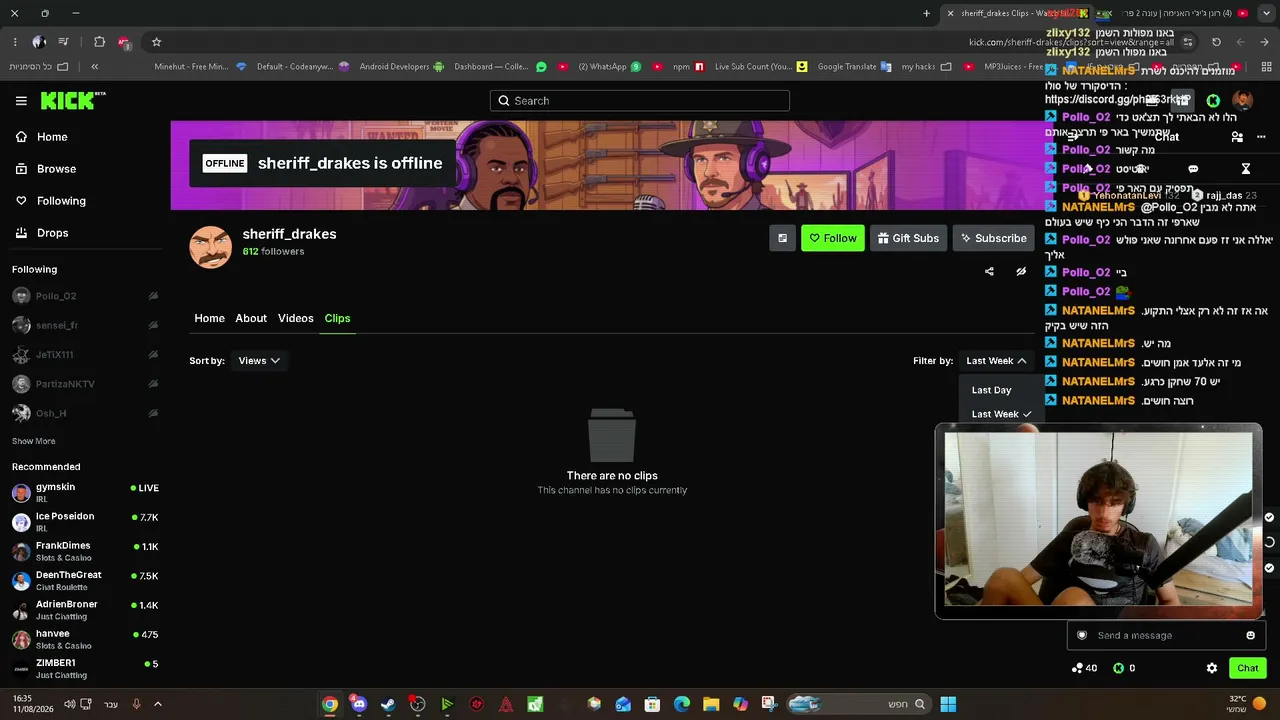Screen dimensions: 1280x720
Task: Click the taskbar volume icon
Action: pyautogui.click(x=69, y=704)
